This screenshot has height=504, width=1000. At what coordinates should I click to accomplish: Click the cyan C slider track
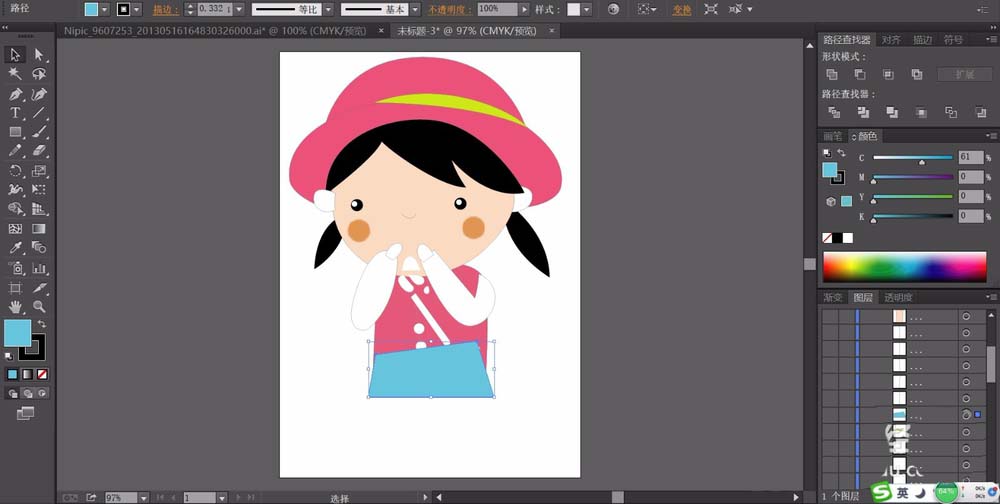click(x=913, y=157)
